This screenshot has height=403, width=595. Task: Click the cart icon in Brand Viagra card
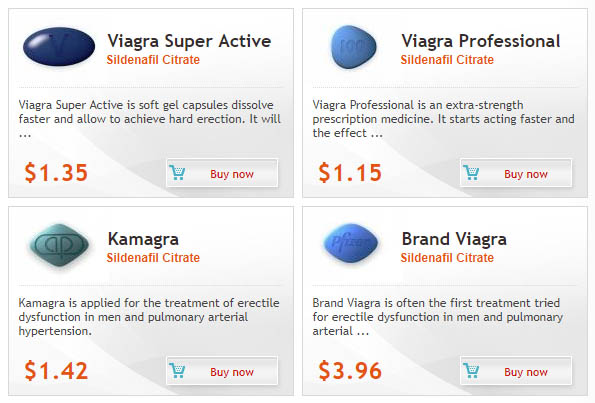471,371
